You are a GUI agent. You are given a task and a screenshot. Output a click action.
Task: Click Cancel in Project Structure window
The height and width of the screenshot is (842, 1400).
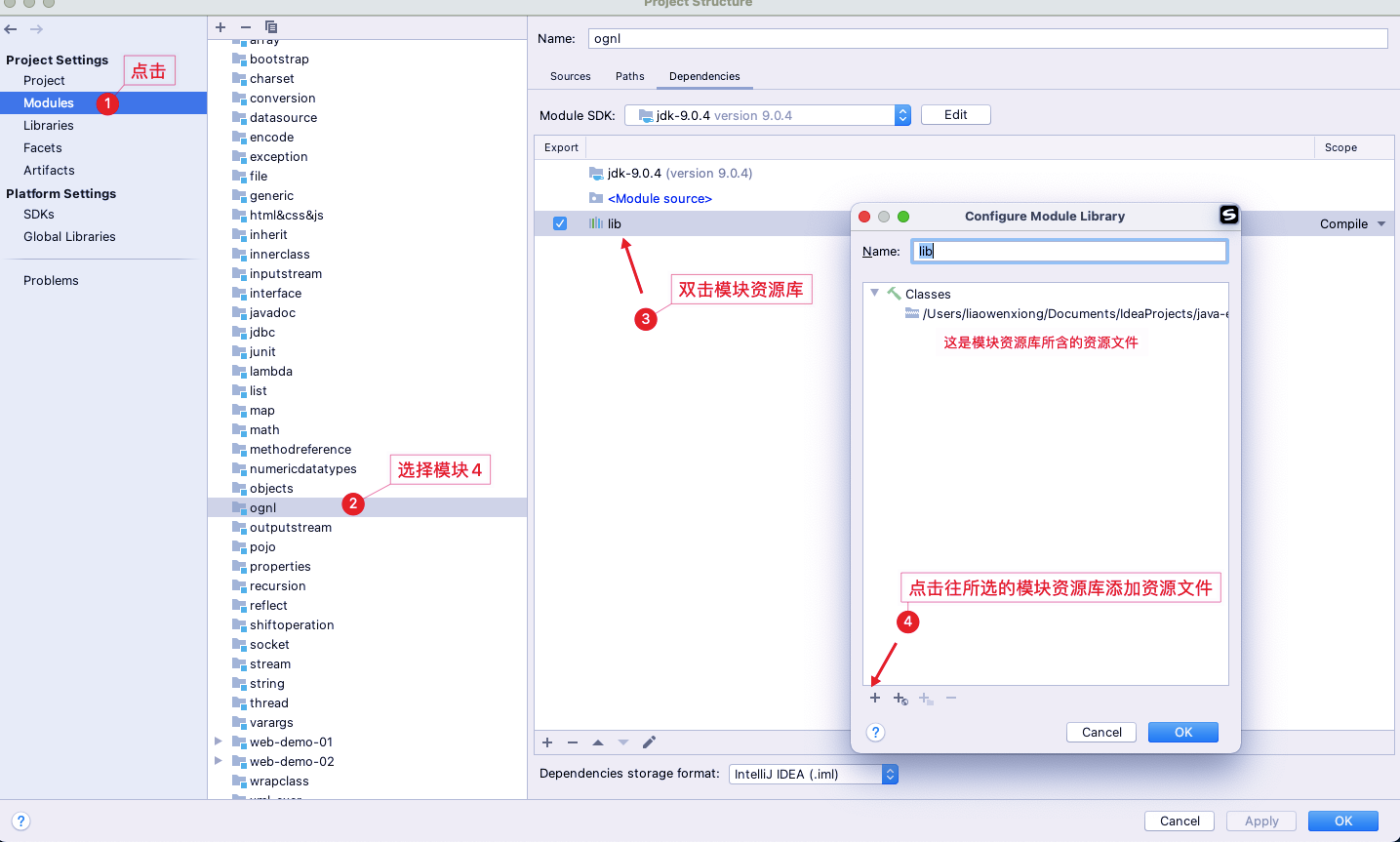tap(1180, 821)
